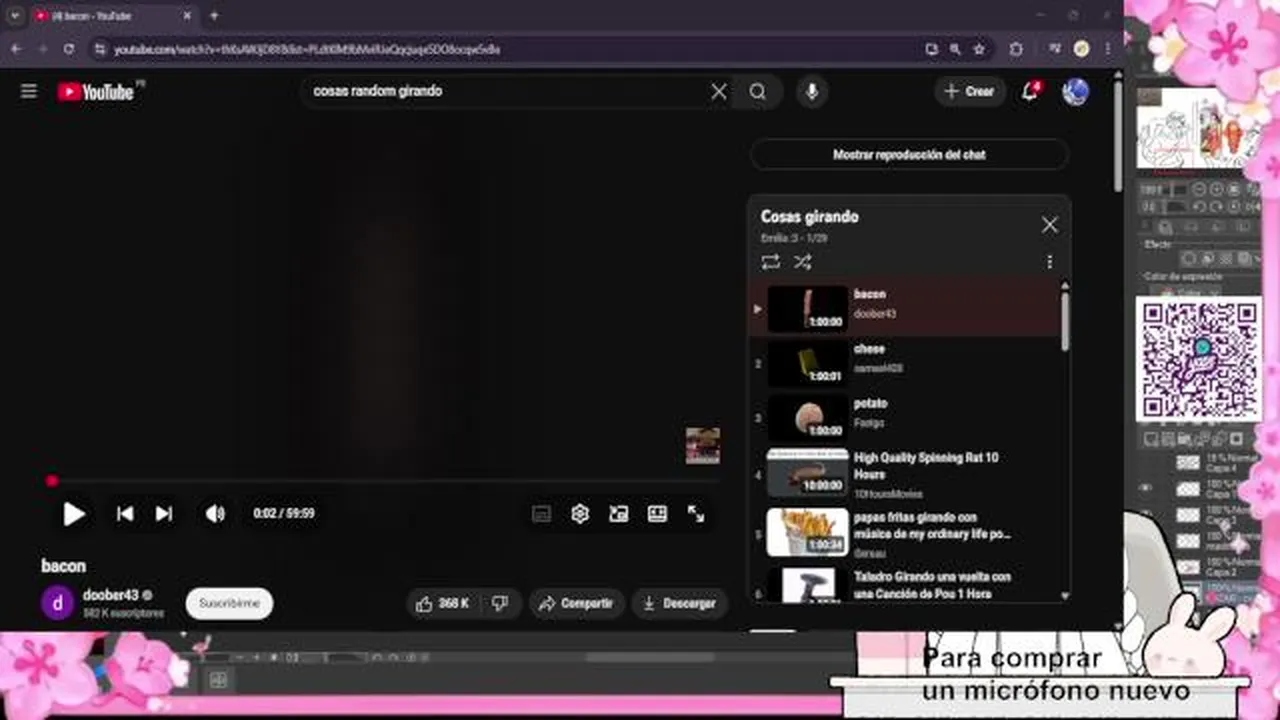Open the doober43 channel name link
Viewport: 1280px width, 720px height.
pyautogui.click(x=111, y=595)
